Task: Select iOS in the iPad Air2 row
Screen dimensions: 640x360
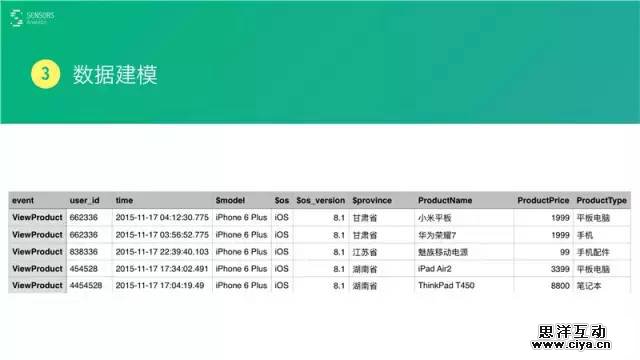Action: pyautogui.click(x=282, y=269)
